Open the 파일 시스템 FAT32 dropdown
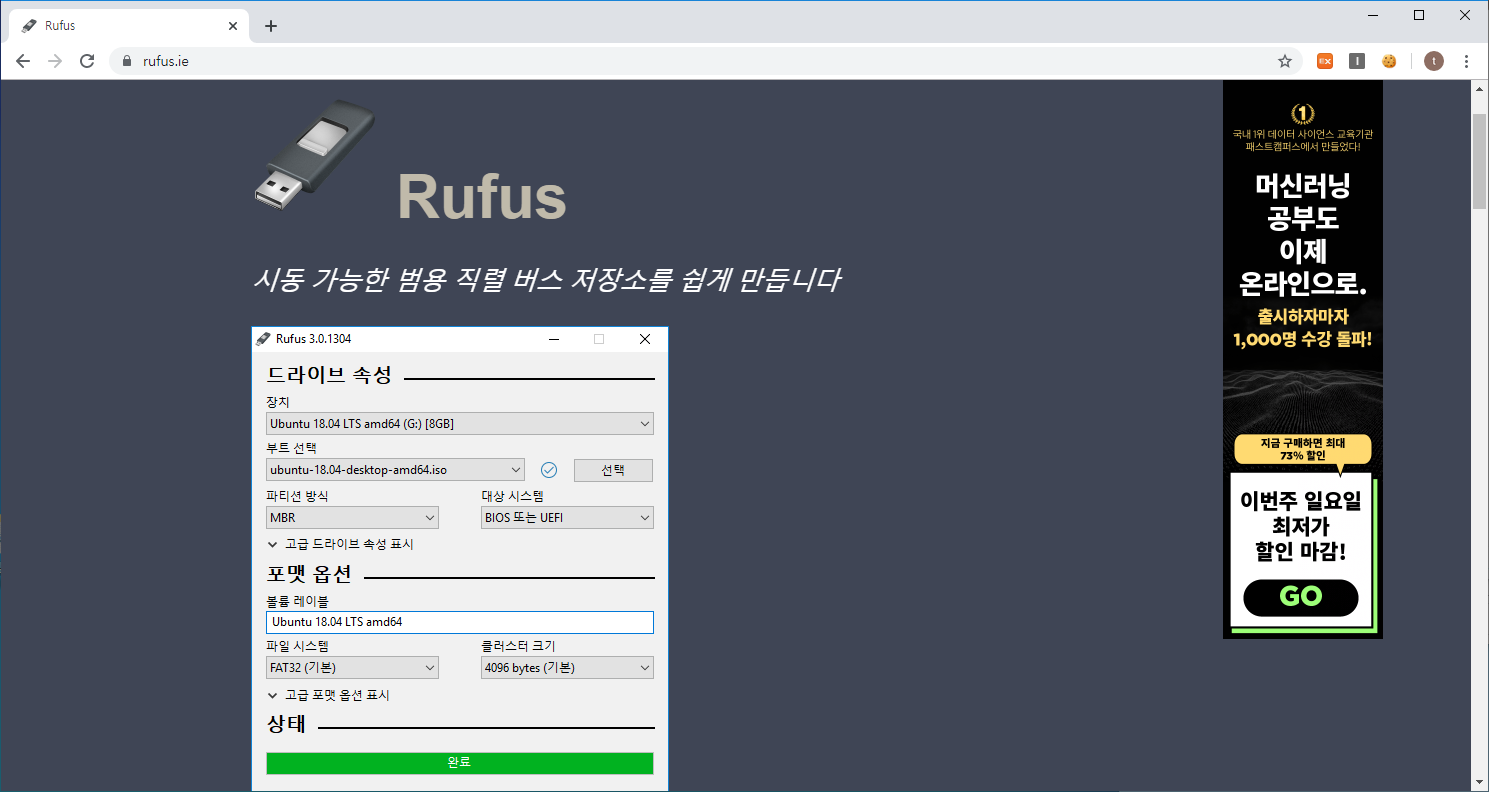 click(352, 668)
